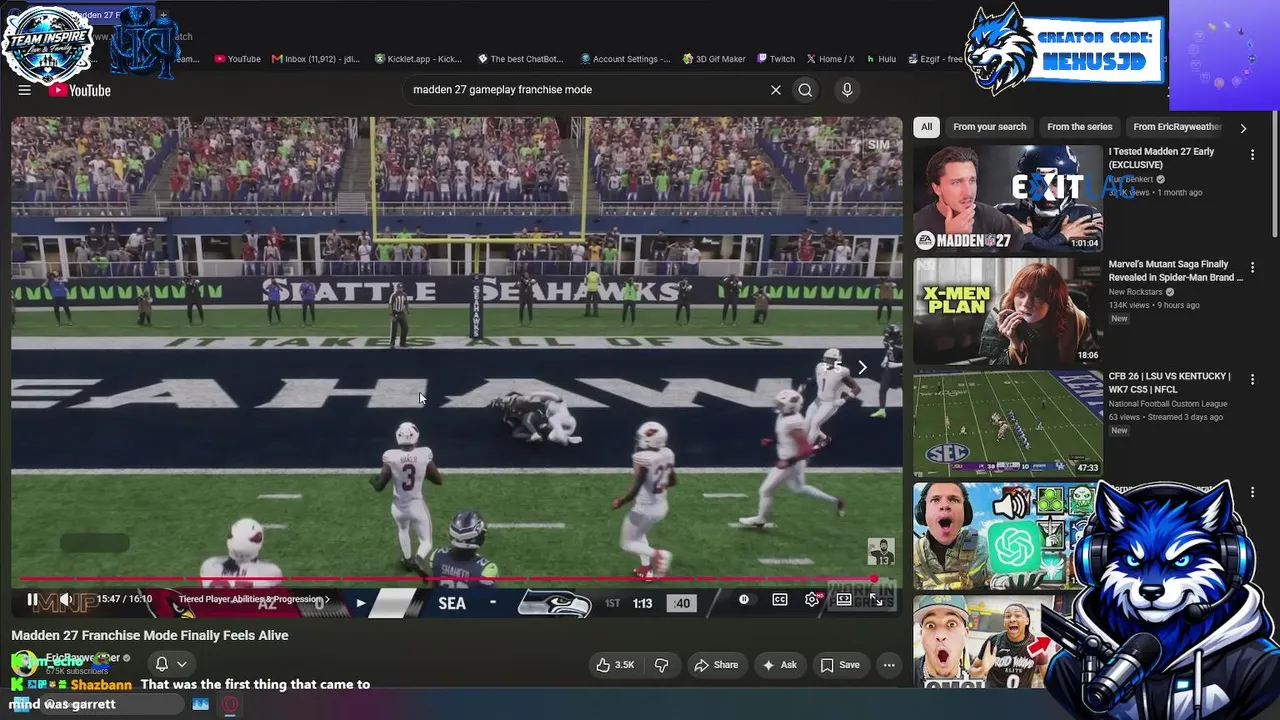
Task: Click the magnifier search button
Action: pos(805,90)
